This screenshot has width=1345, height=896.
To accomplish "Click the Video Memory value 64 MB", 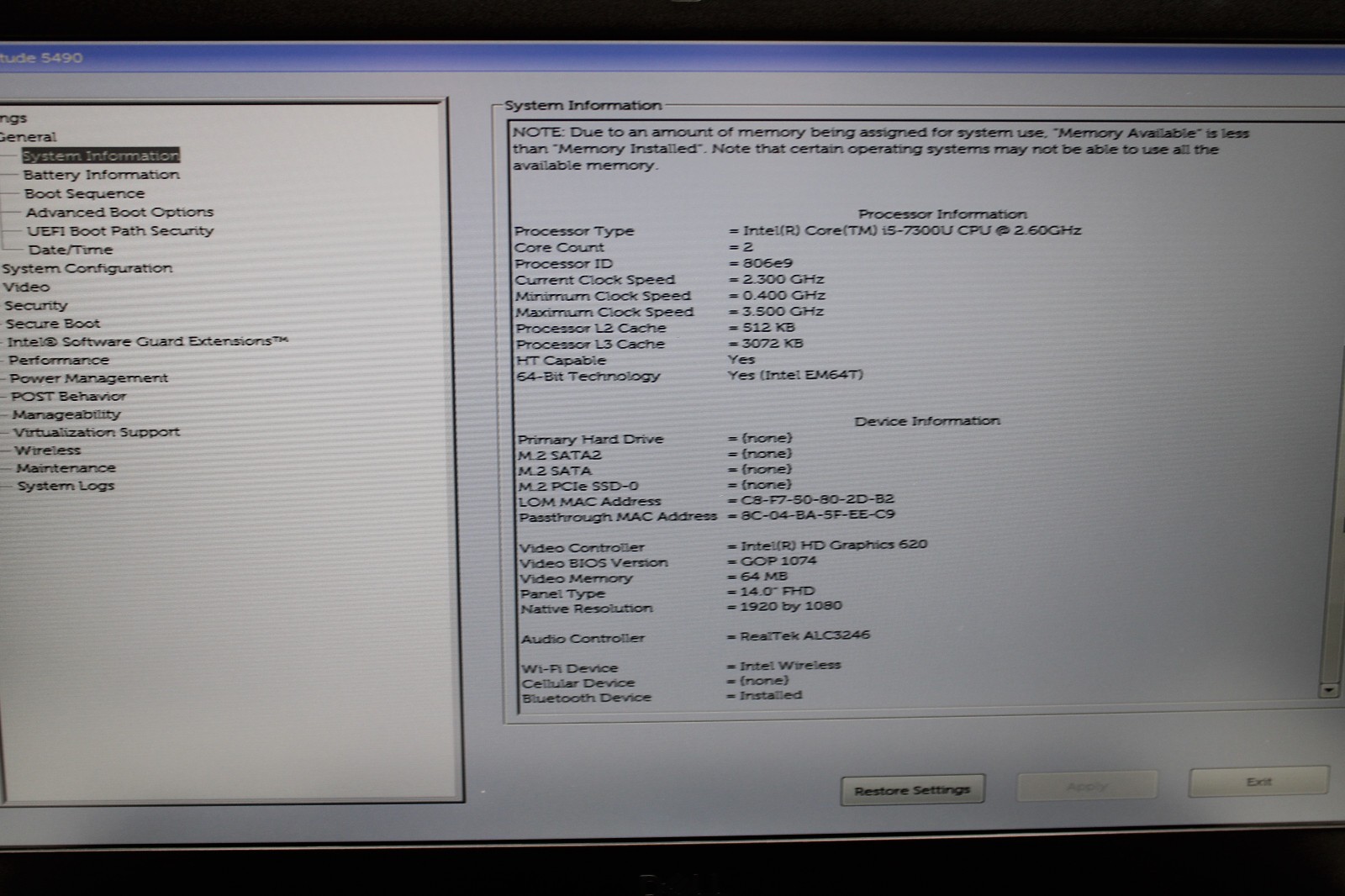I will [x=763, y=576].
